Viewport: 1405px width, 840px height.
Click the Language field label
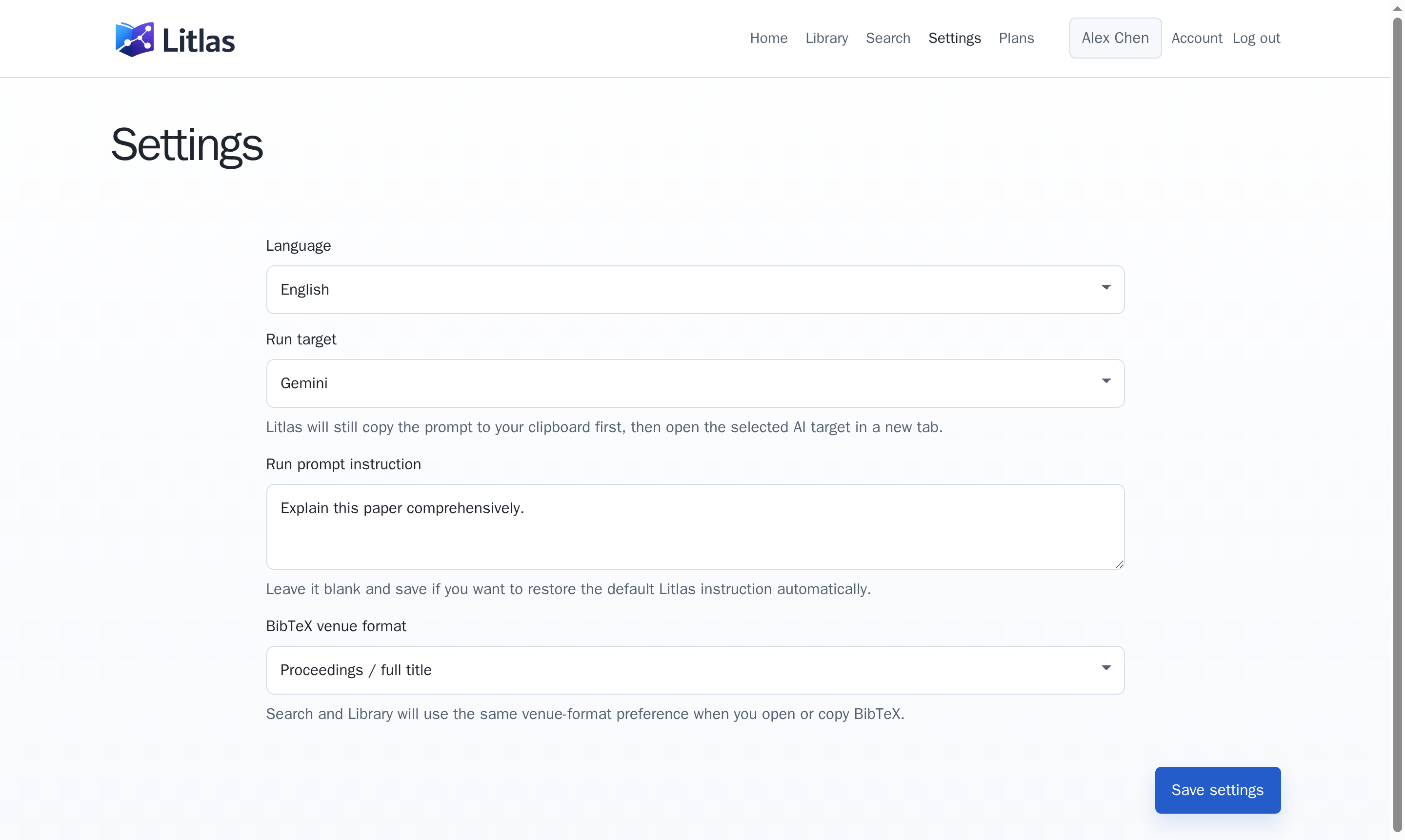[298, 246]
